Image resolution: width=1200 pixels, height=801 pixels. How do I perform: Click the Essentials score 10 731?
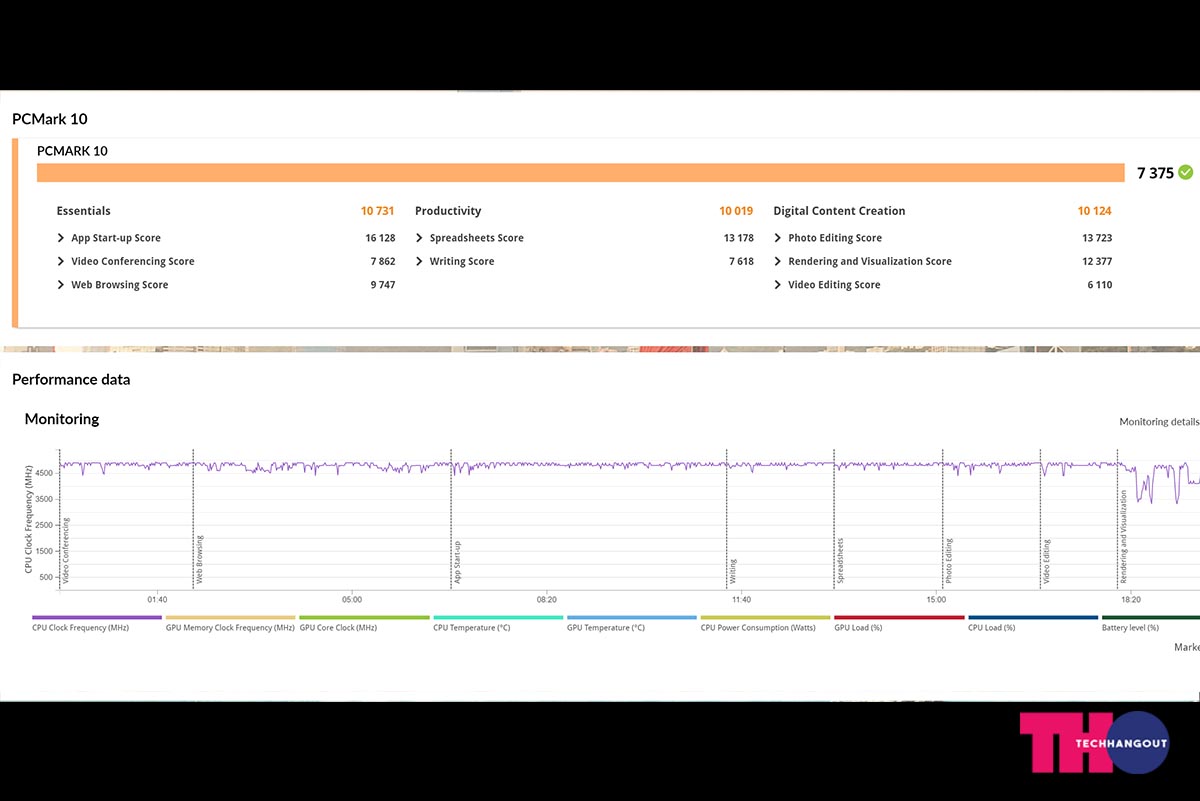378,211
